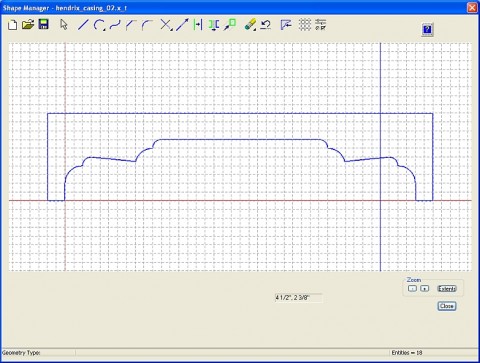Save the current shape
The height and width of the screenshot is (363, 480).
pos(44,25)
